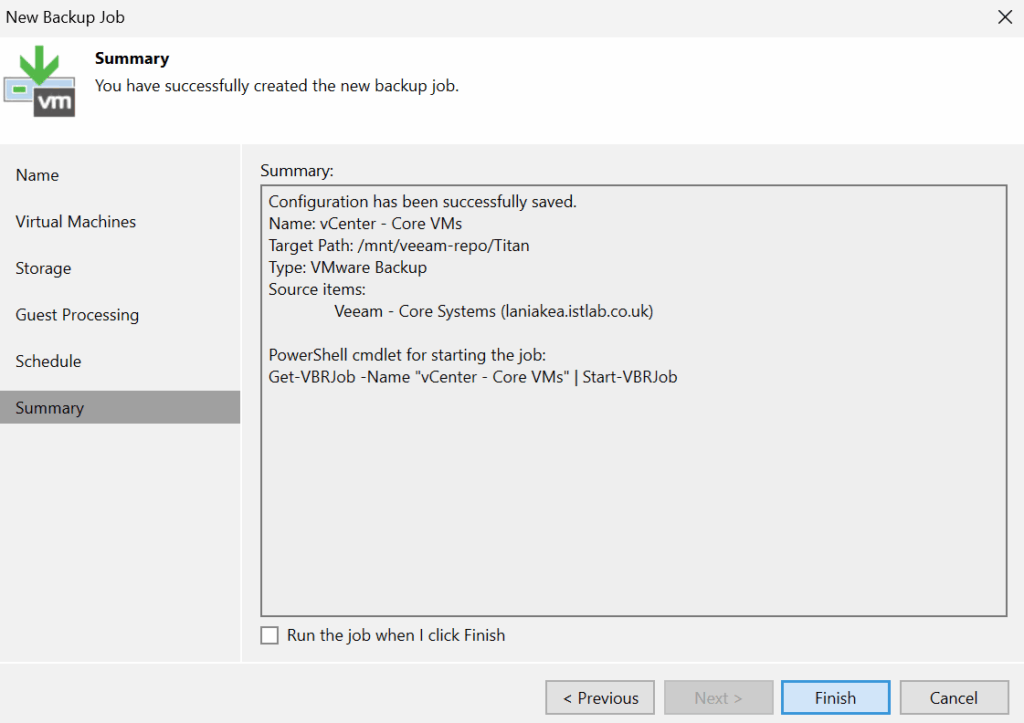Enable Run the job when I click Finish
Viewport: 1024px width, 723px height.
point(270,635)
